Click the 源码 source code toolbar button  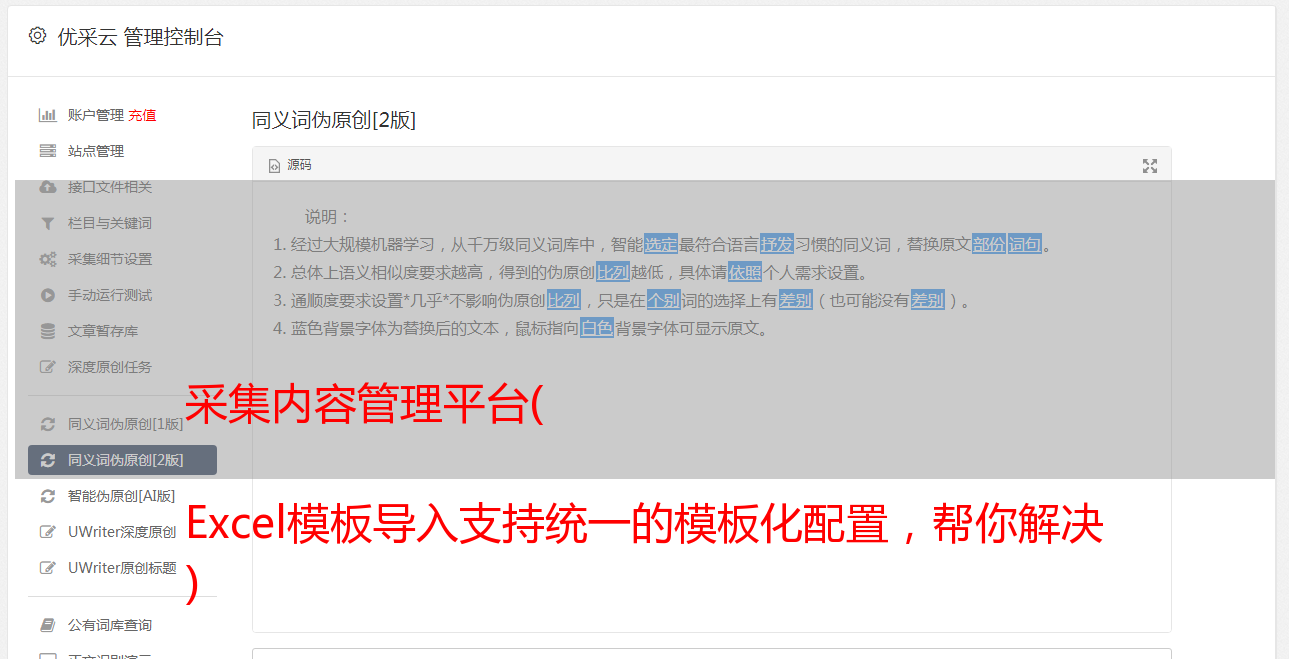(290, 165)
